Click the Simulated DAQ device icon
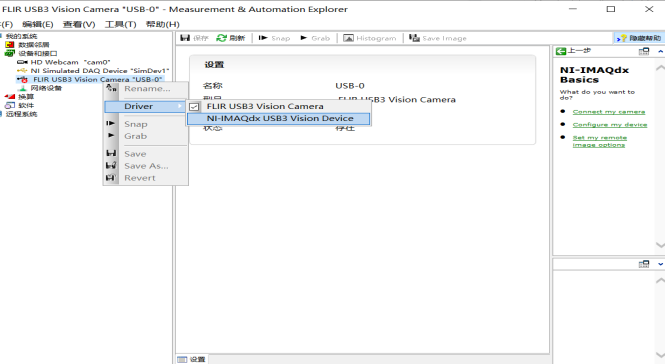 (x=22, y=71)
